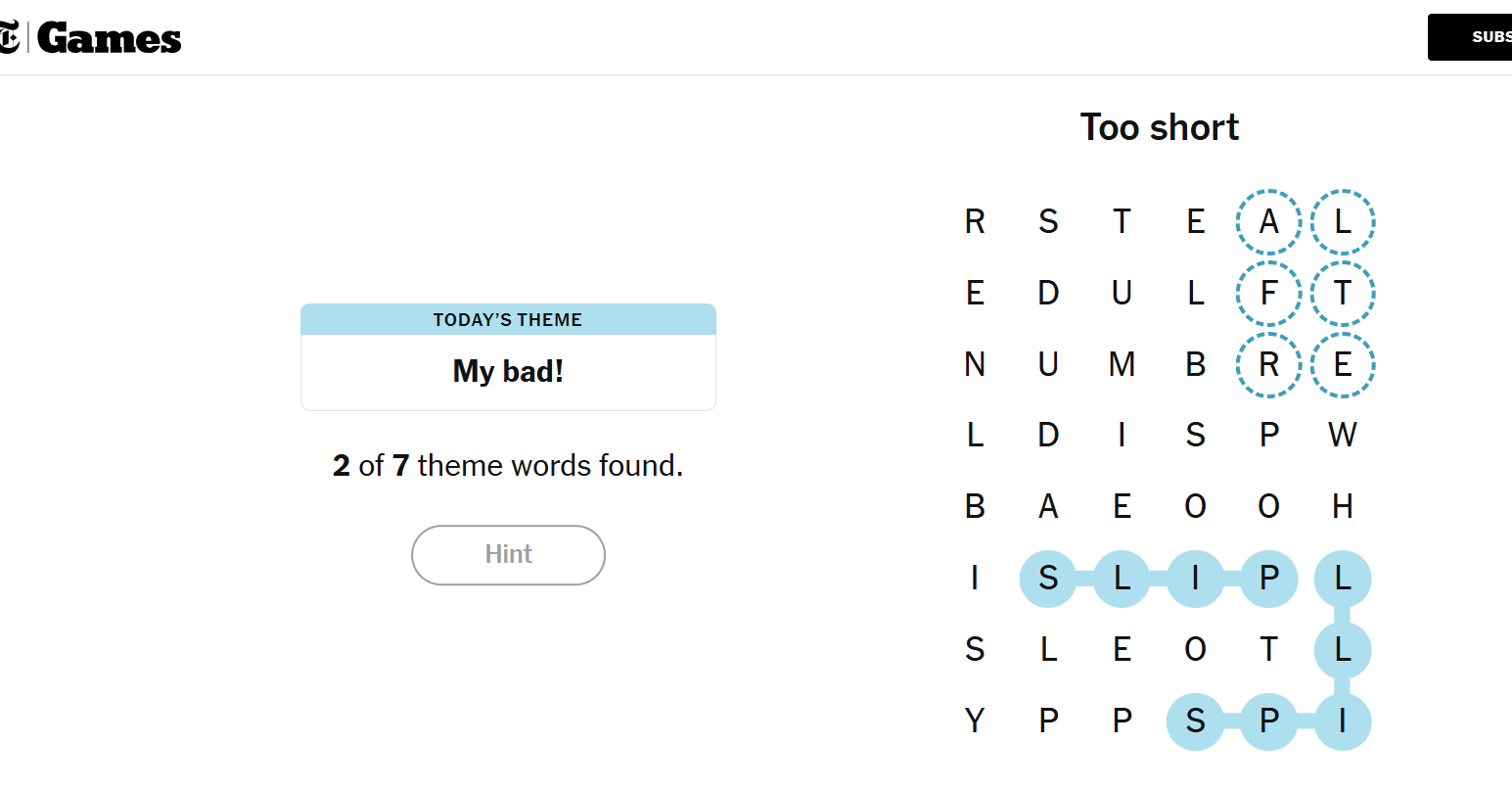The image size is (1512, 791).
Task: Deselect the dashed-circled letter A
Action: pos(1268,222)
